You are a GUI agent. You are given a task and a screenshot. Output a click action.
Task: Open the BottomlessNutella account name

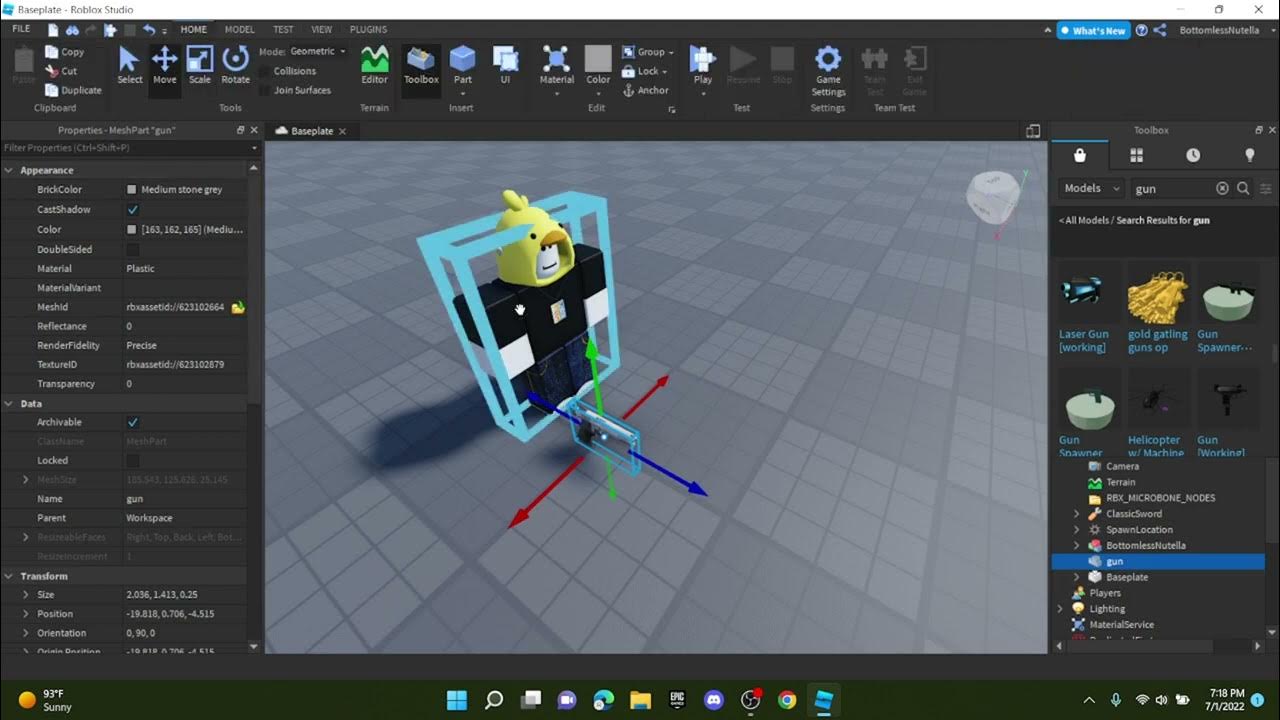click(x=1221, y=31)
